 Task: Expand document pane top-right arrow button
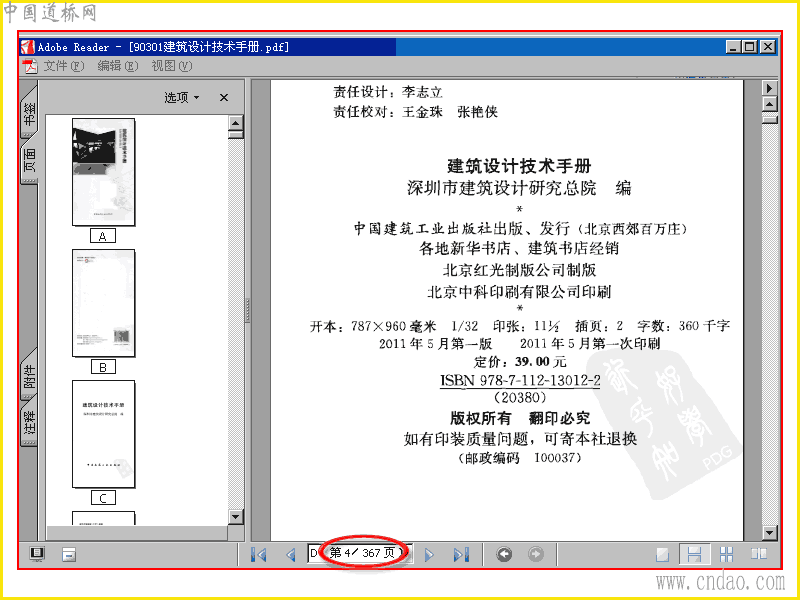(769, 88)
